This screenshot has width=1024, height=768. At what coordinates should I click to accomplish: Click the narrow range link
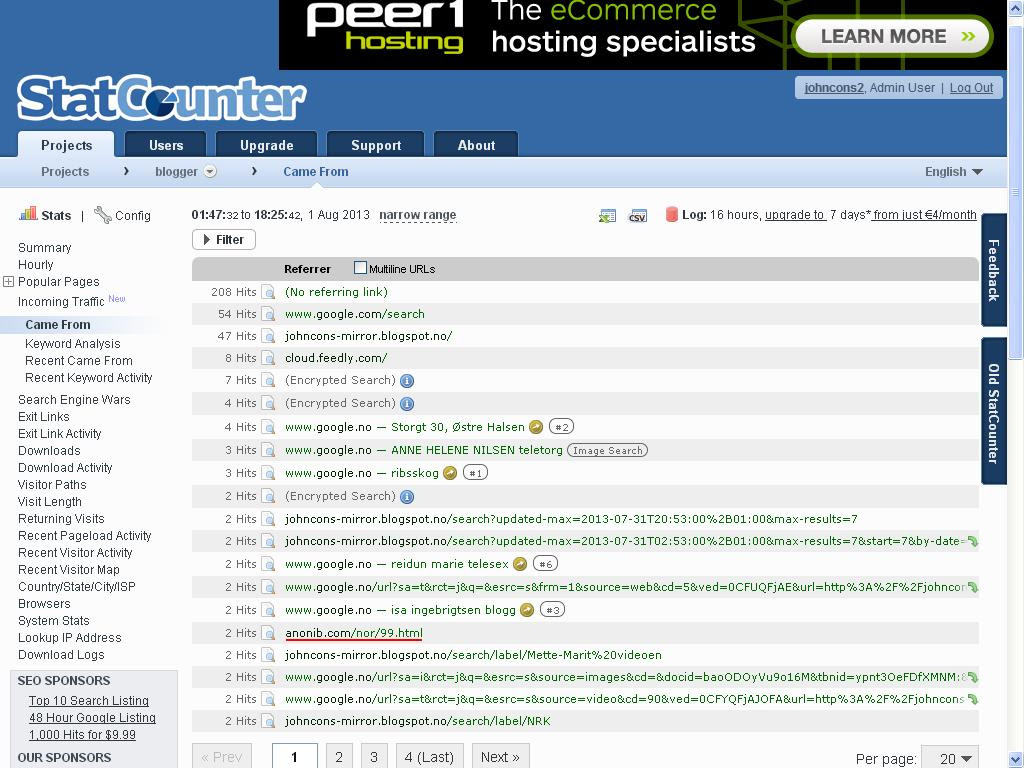pyautogui.click(x=417, y=215)
